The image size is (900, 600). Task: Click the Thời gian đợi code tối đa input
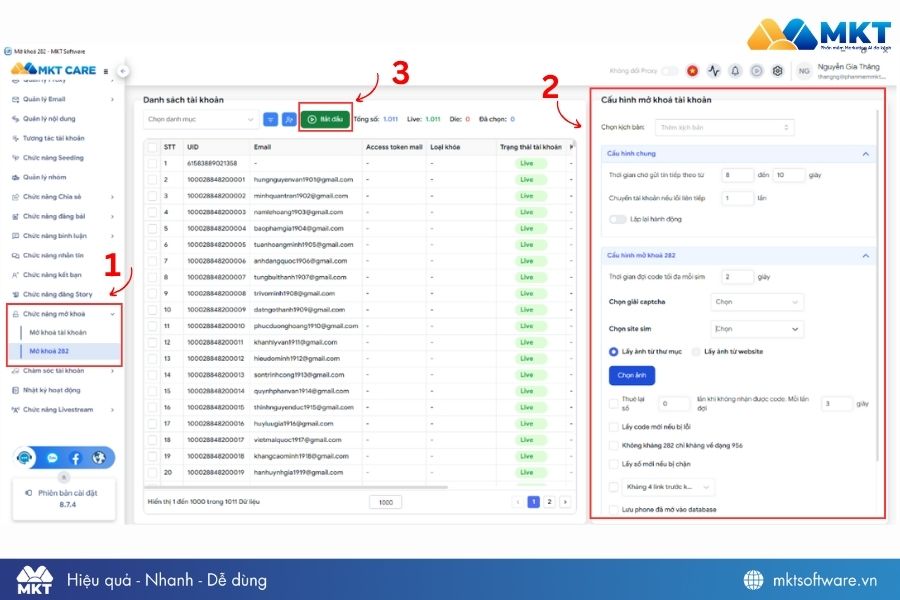(x=737, y=277)
